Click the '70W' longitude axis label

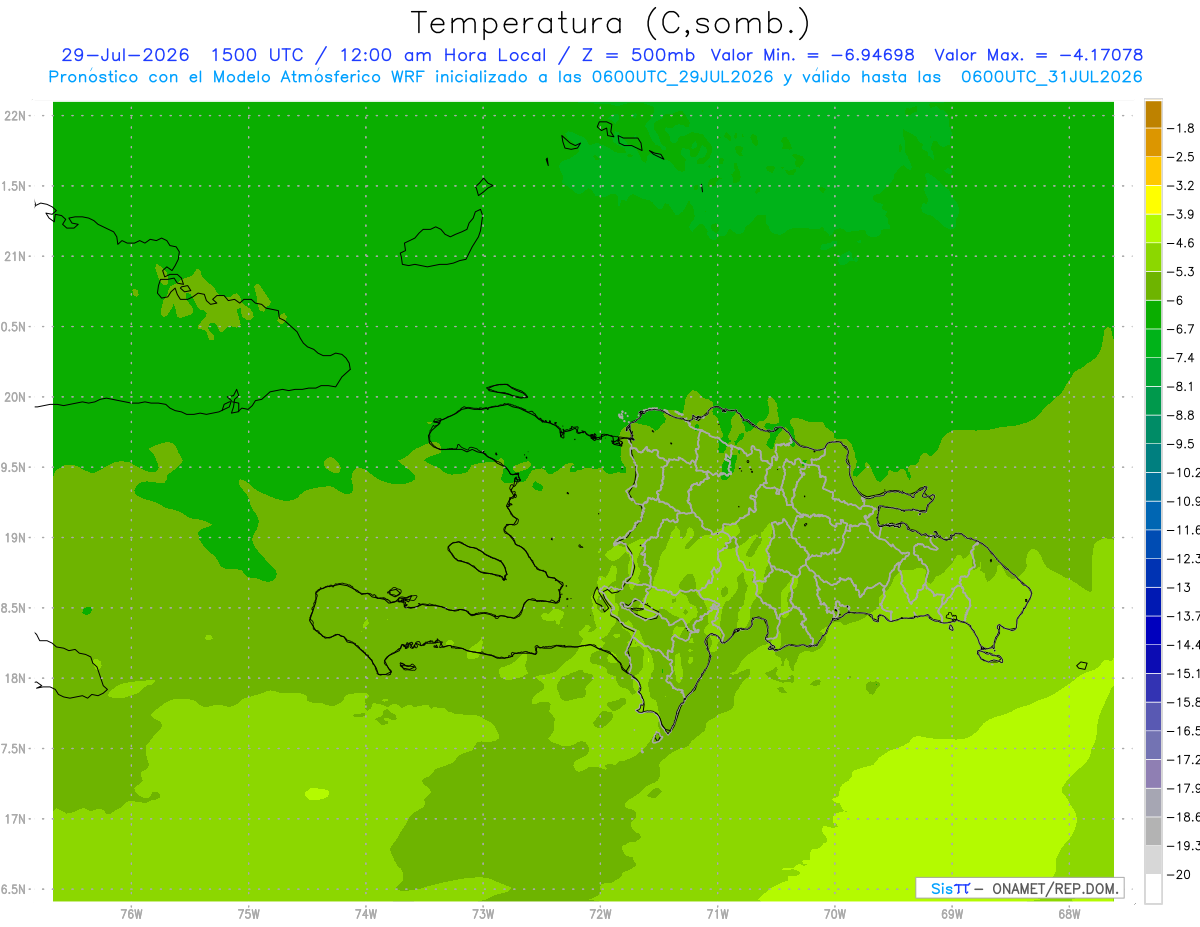835,914
